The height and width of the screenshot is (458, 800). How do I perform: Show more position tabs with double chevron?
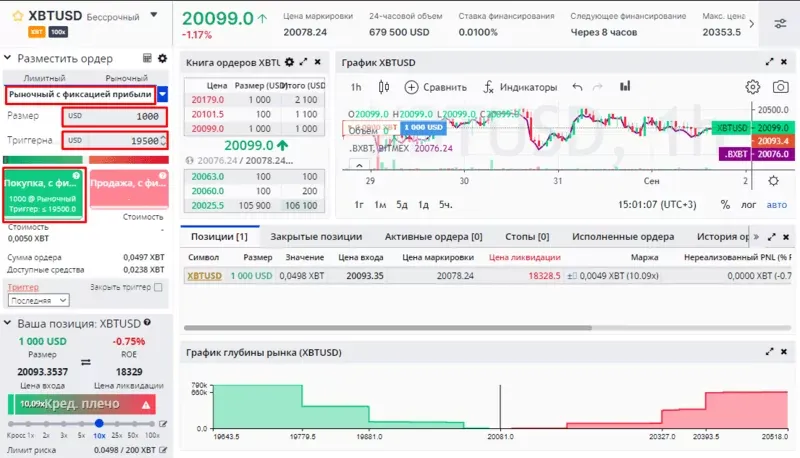coord(756,237)
